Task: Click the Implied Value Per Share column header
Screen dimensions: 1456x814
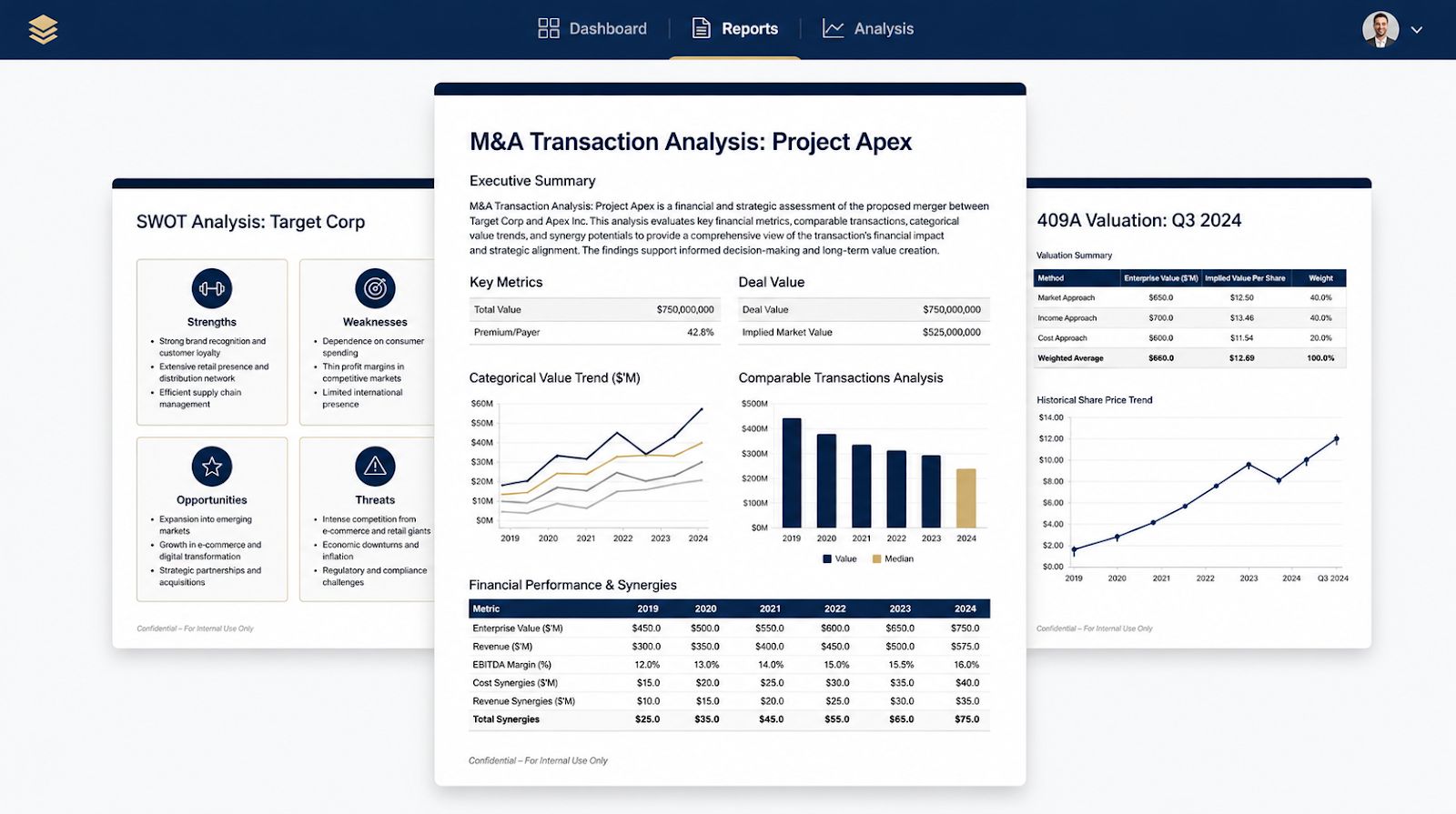Action: pos(1245,278)
